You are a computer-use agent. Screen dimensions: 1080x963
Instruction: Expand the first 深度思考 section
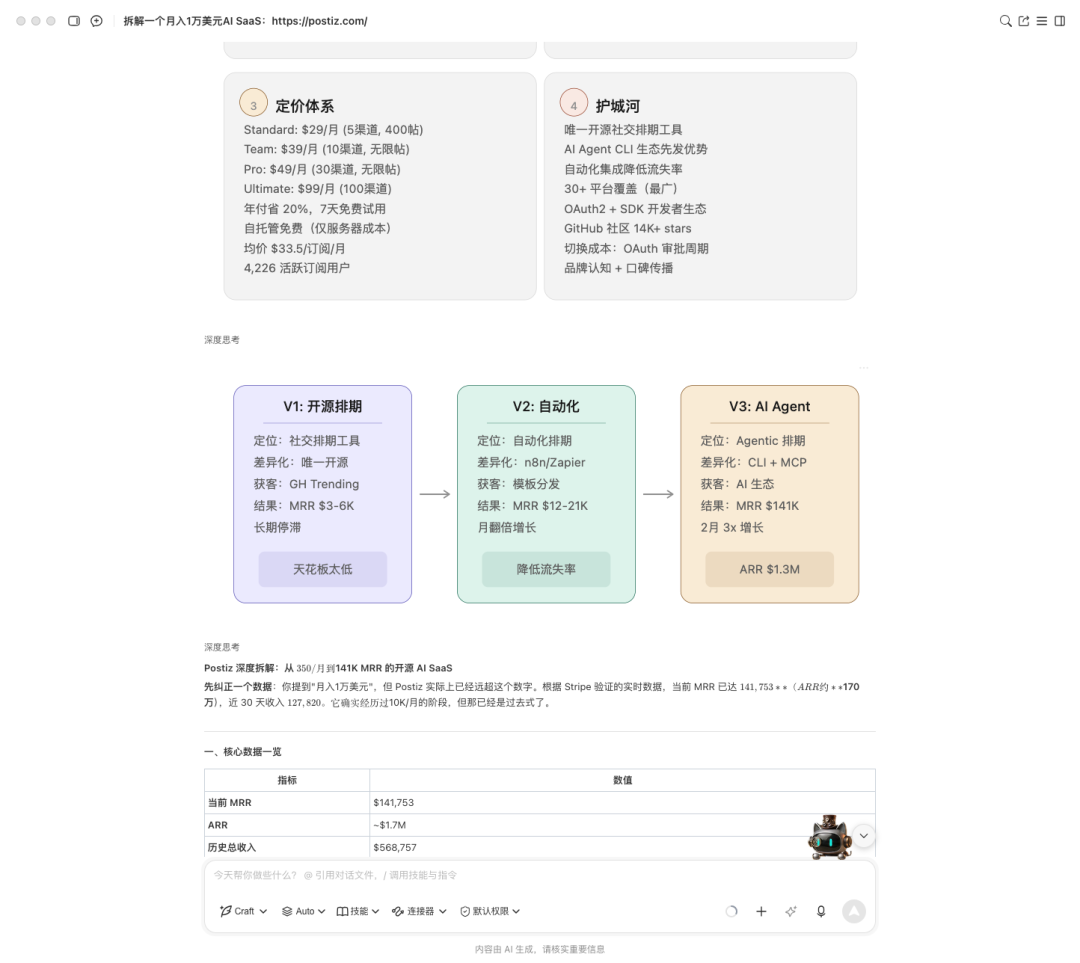pyautogui.click(x=222, y=340)
